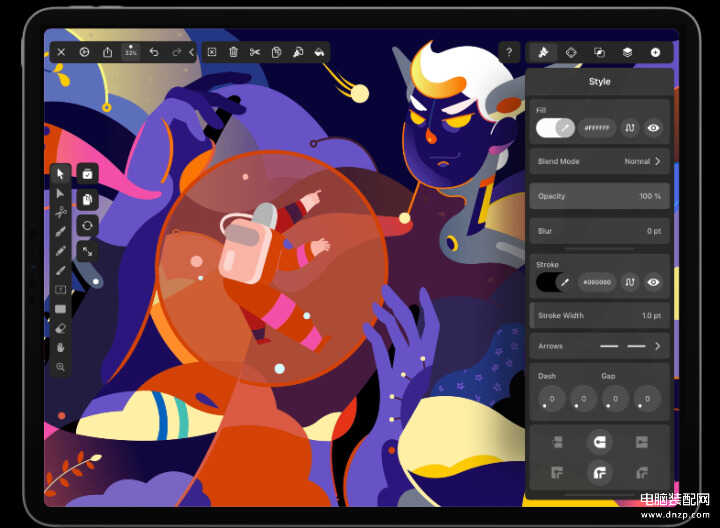Adjust the Blur 0 pt slider
The height and width of the screenshot is (528, 720).
[600, 231]
